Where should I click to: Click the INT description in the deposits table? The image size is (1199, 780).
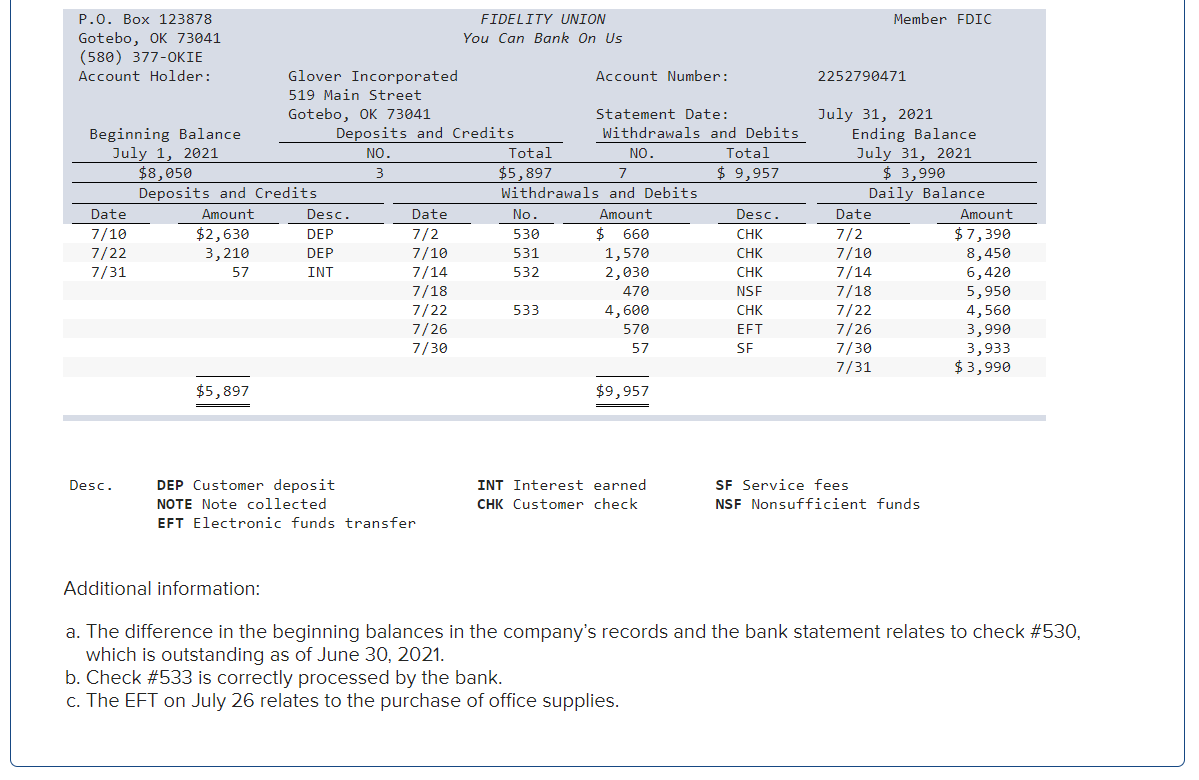[320, 272]
